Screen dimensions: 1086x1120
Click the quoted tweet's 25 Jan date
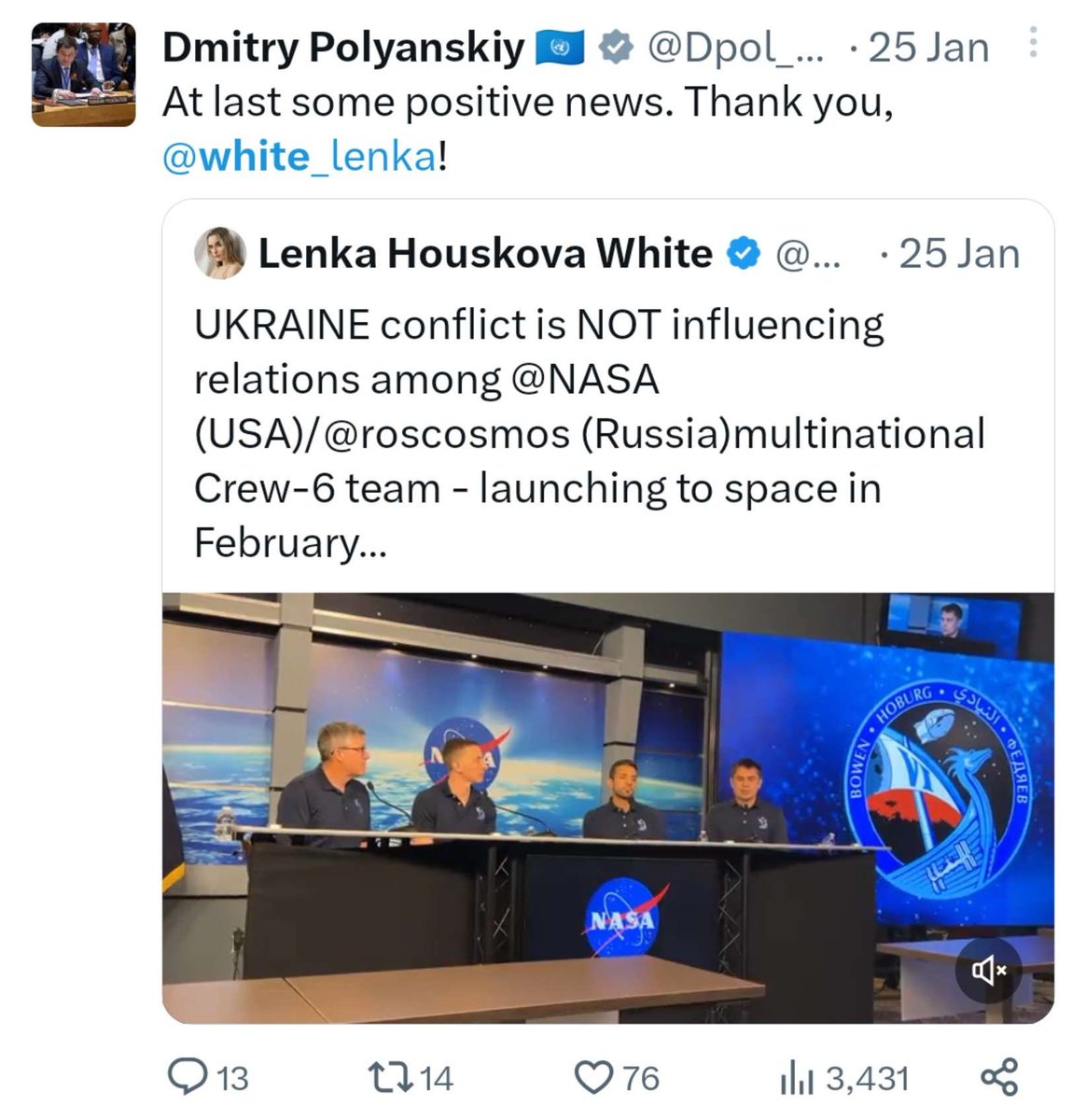click(958, 254)
